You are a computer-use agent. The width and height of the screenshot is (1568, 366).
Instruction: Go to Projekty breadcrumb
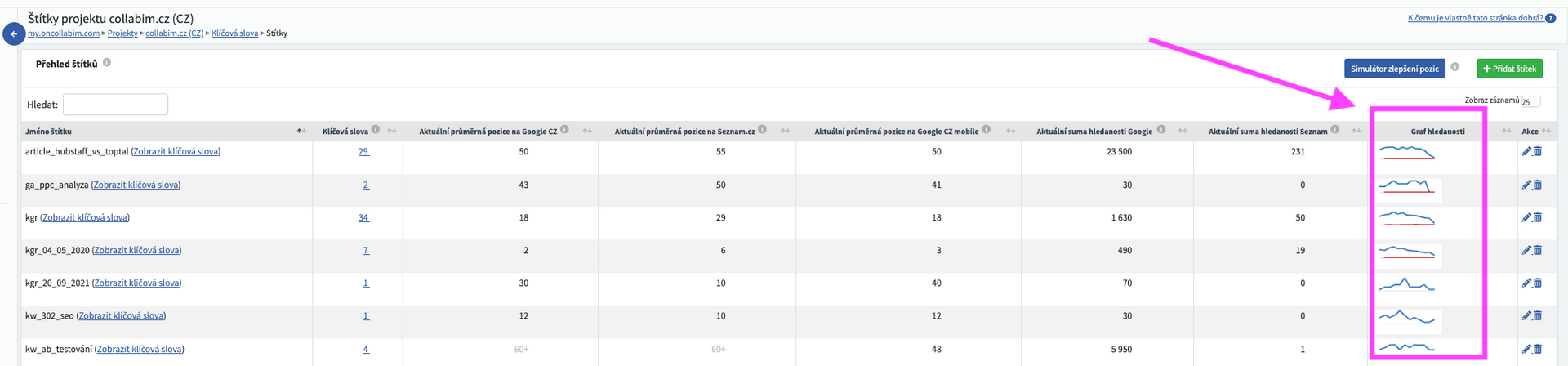[x=122, y=33]
